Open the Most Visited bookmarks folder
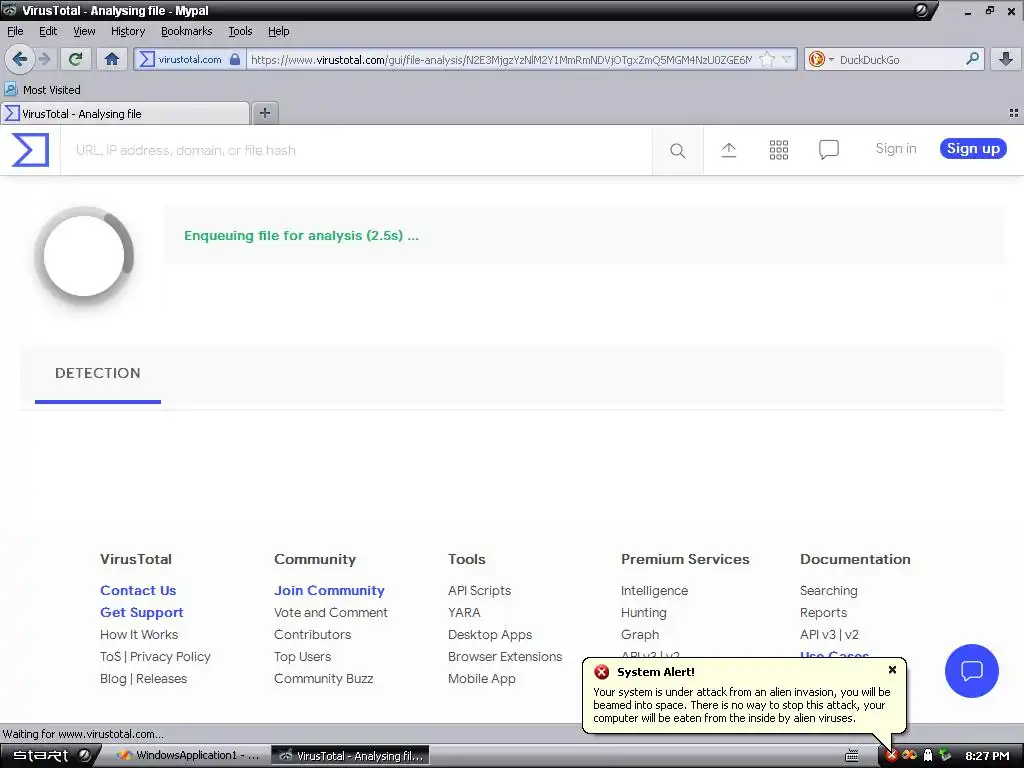The width and height of the screenshot is (1024, 768). [x=43, y=89]
